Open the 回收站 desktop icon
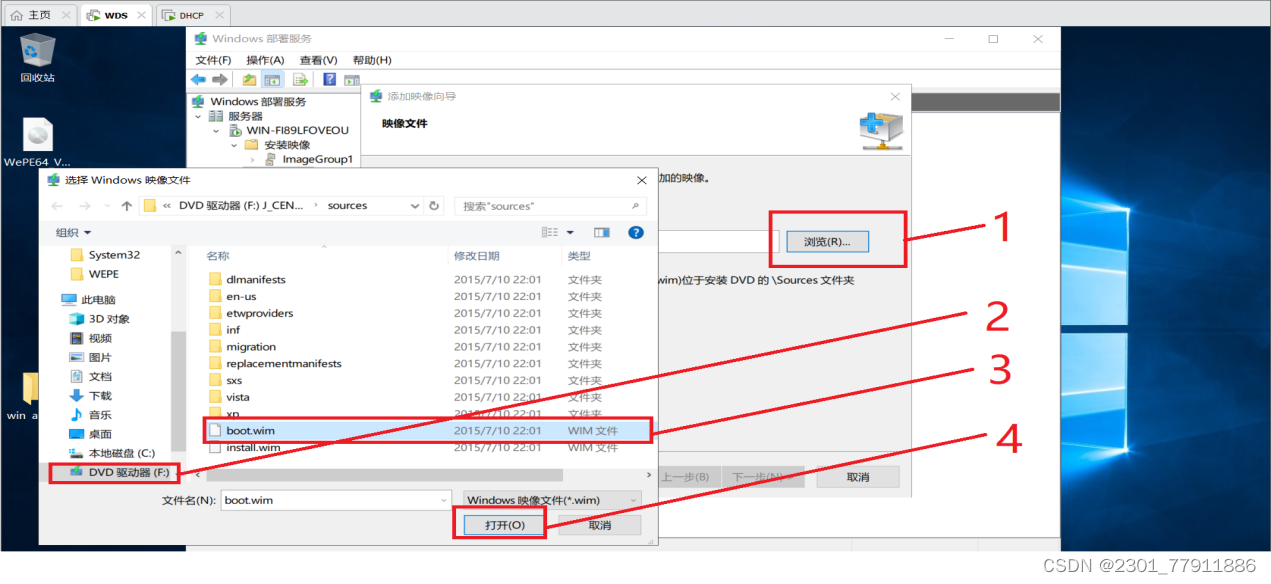1271x584 pixels. tap(37, 56)
